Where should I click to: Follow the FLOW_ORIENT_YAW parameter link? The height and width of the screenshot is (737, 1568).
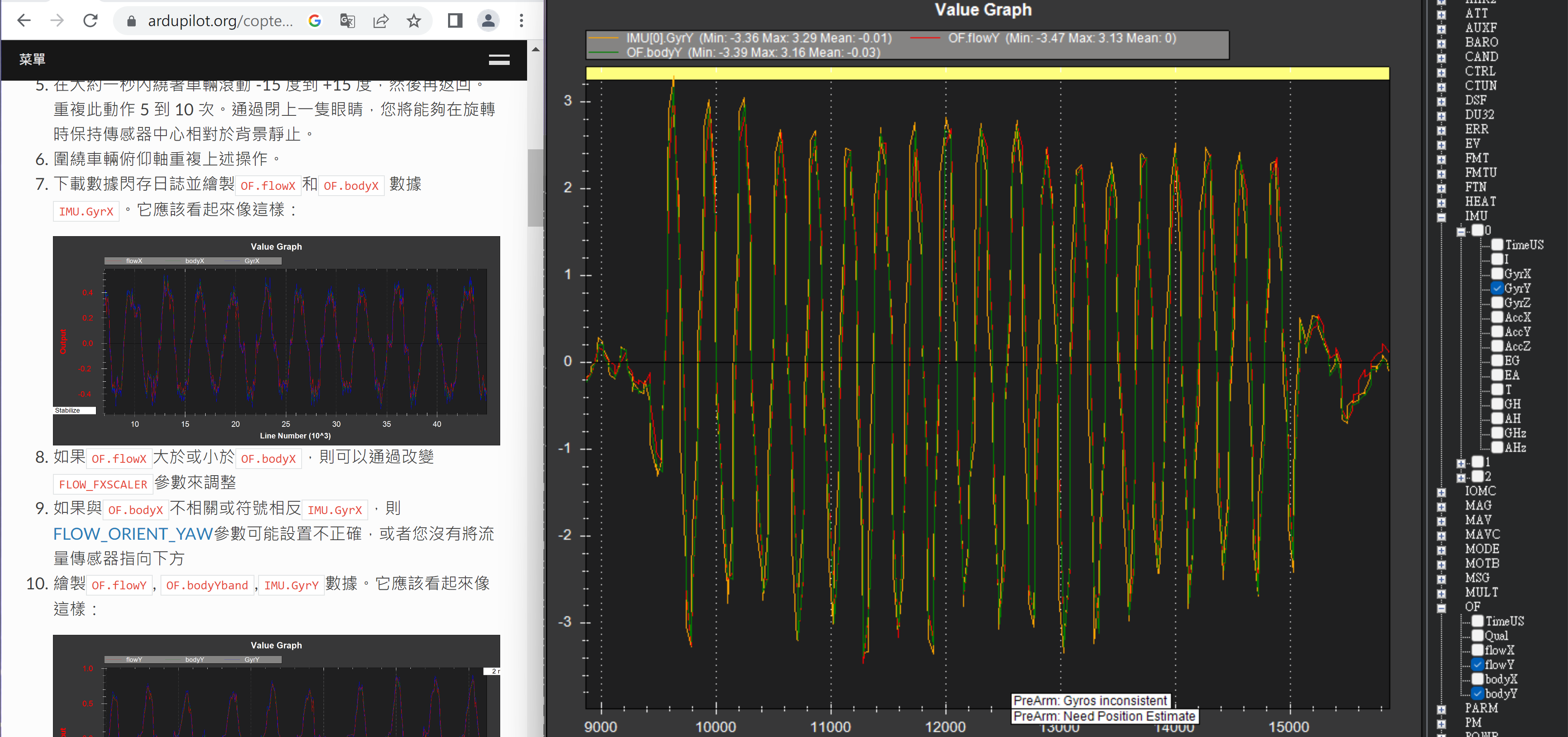click(x=132, y=534)
